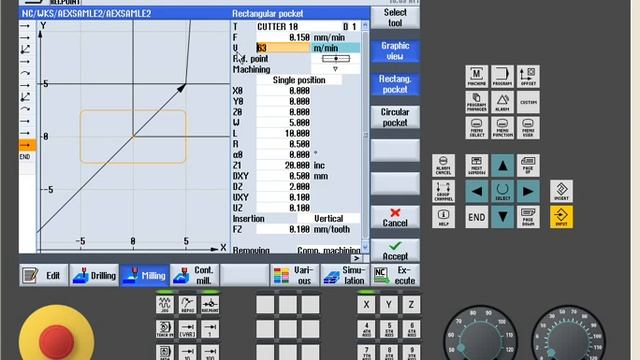Click the PAGE UP key

click(x=528, y=165)
